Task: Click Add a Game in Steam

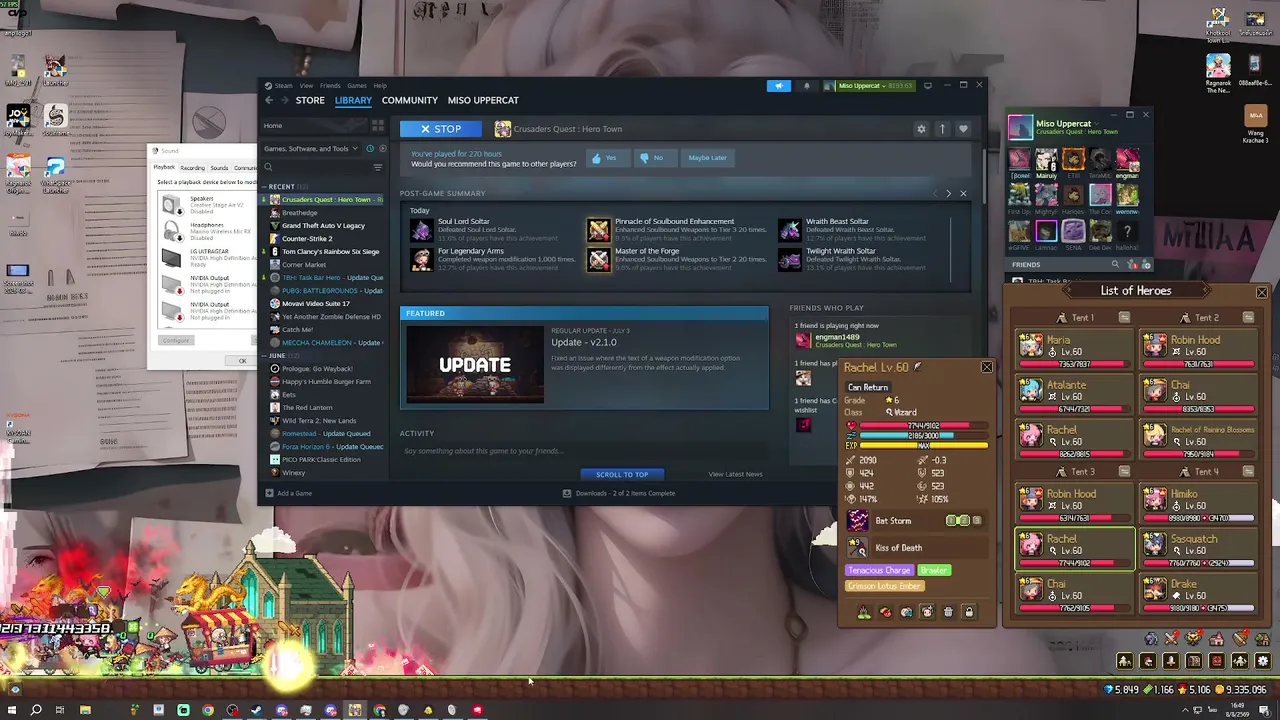Action: point(289,493)
